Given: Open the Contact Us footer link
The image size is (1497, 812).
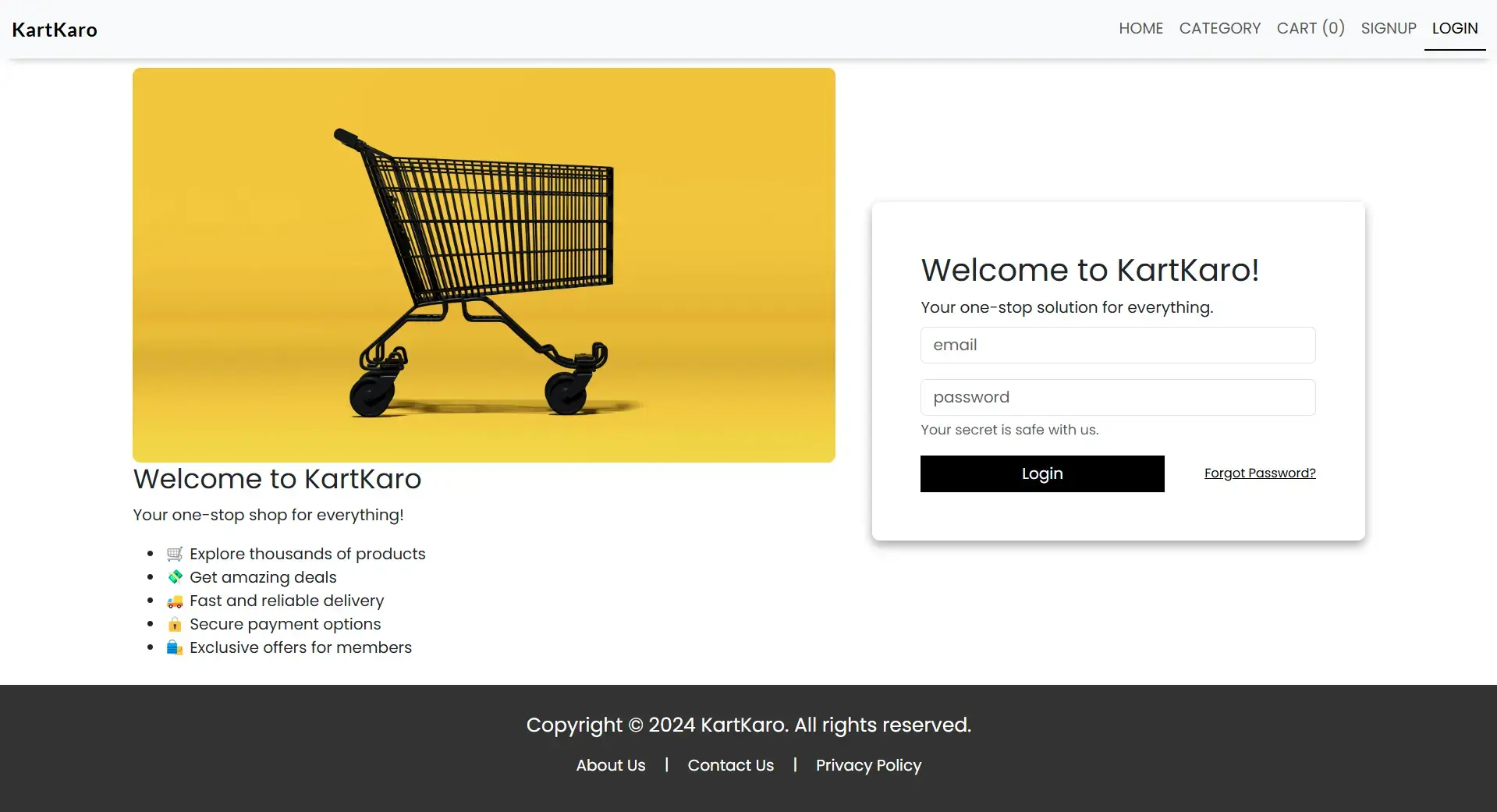Looking at the screenshot, I should click(730, 765).
